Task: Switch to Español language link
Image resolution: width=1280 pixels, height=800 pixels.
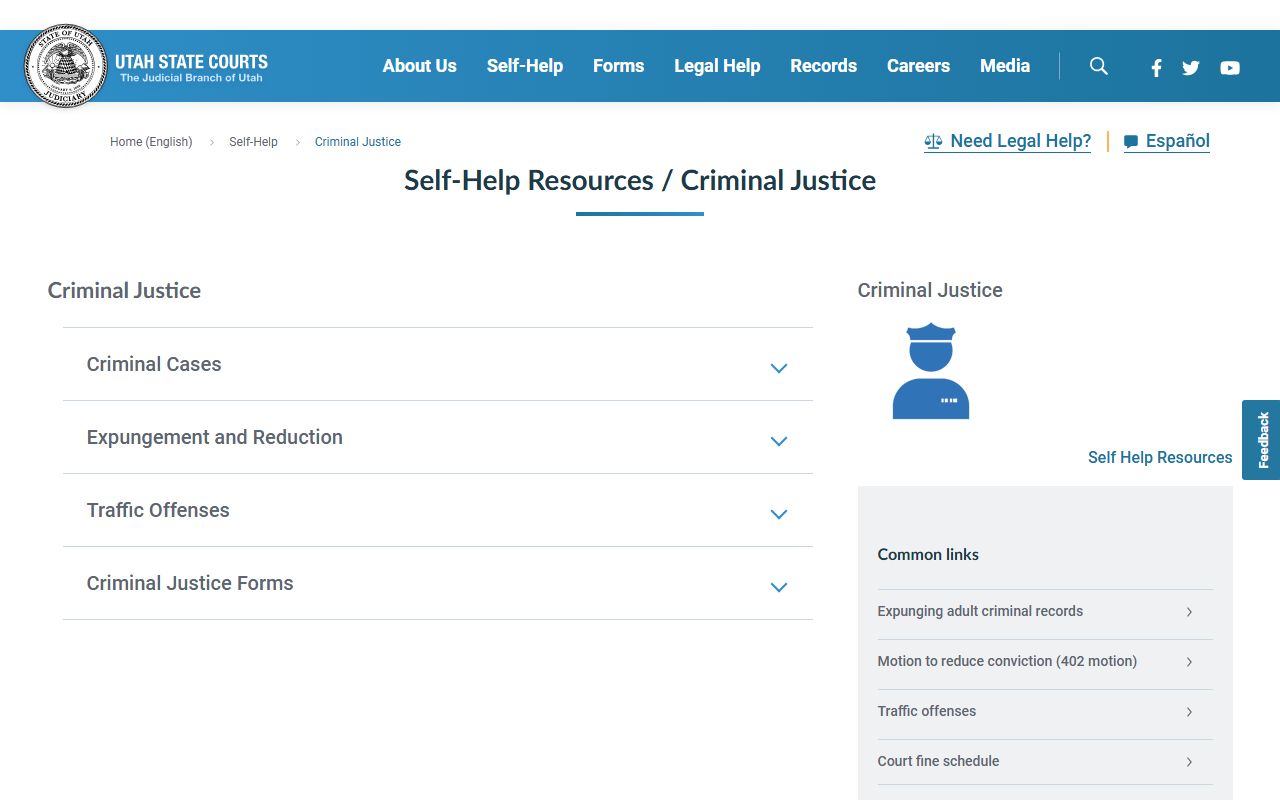Action: point(1167,141)
